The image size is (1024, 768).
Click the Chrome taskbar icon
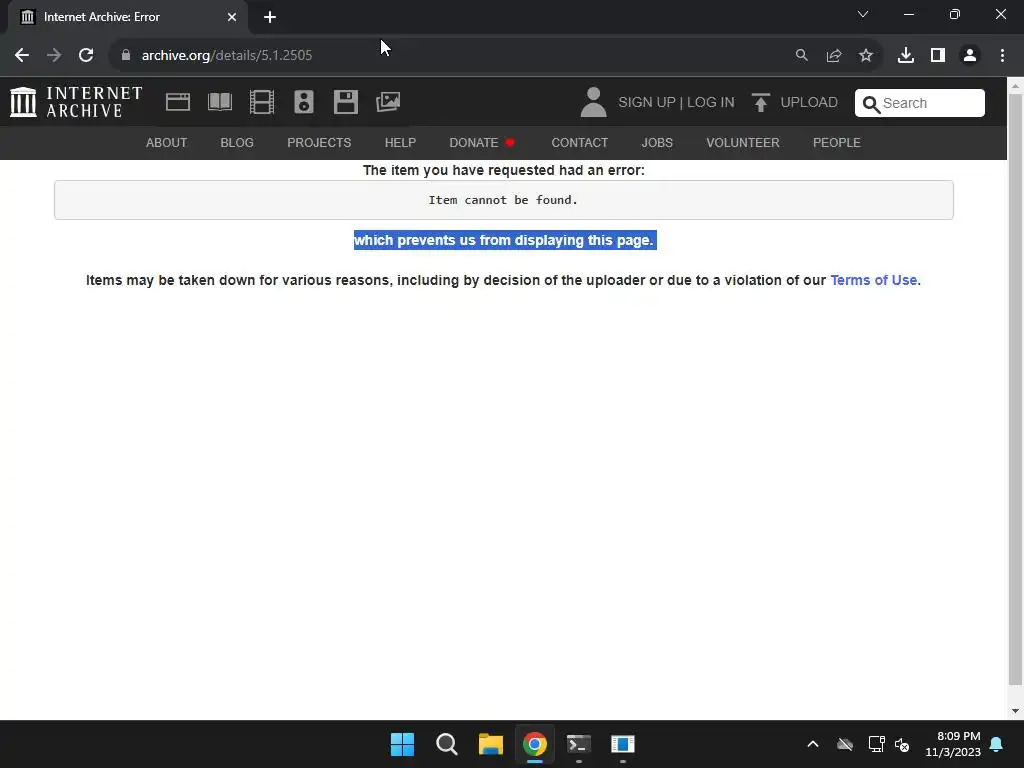[x=534, y=744]
